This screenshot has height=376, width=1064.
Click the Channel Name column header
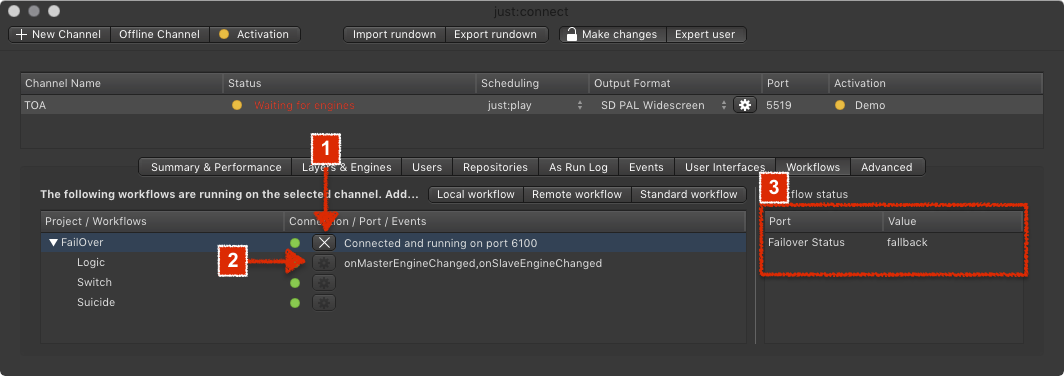122,83
